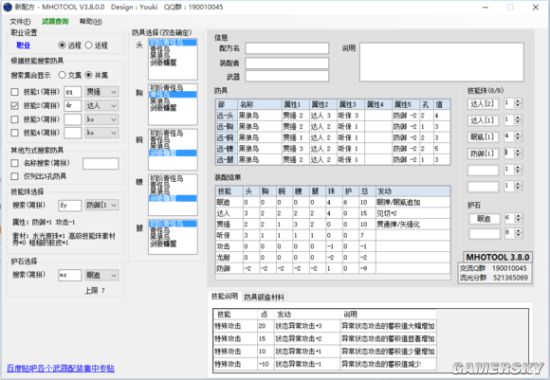Select highlighted item in the 头 armor list
This screenshot has height=380, width=550.
tap(173, 43)
